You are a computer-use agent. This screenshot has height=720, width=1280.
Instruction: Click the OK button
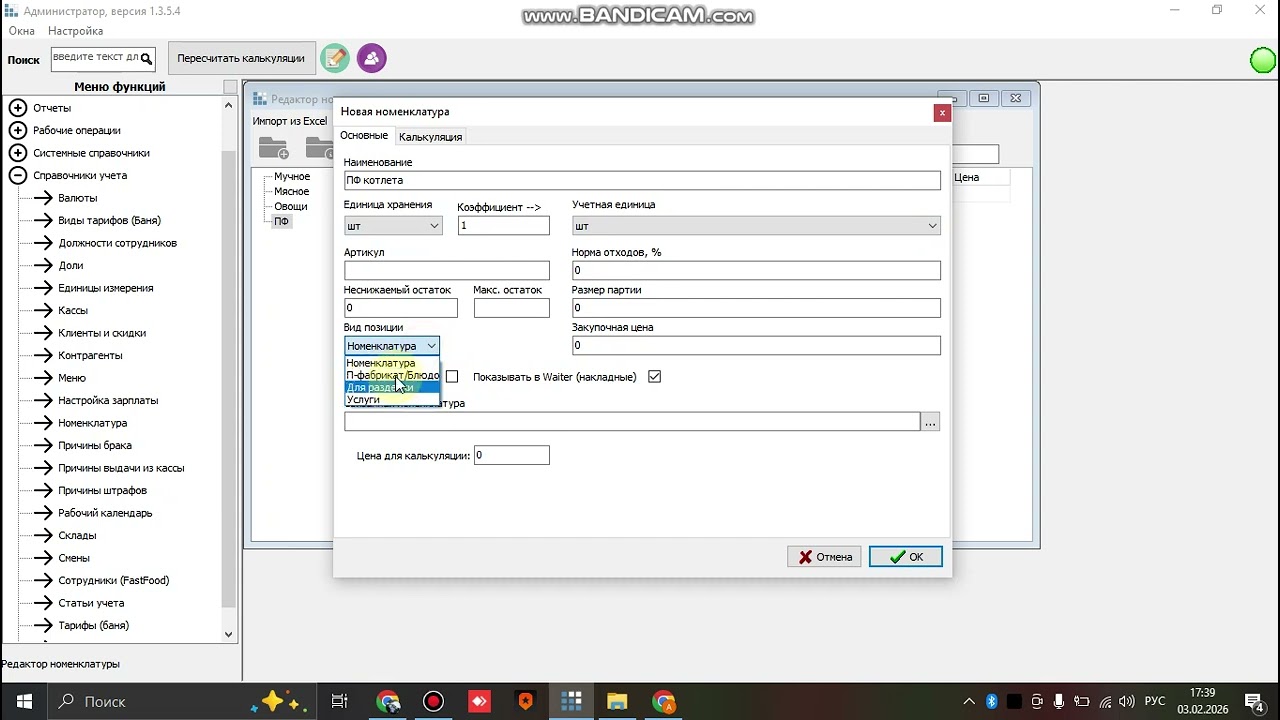tap(906, 557)
